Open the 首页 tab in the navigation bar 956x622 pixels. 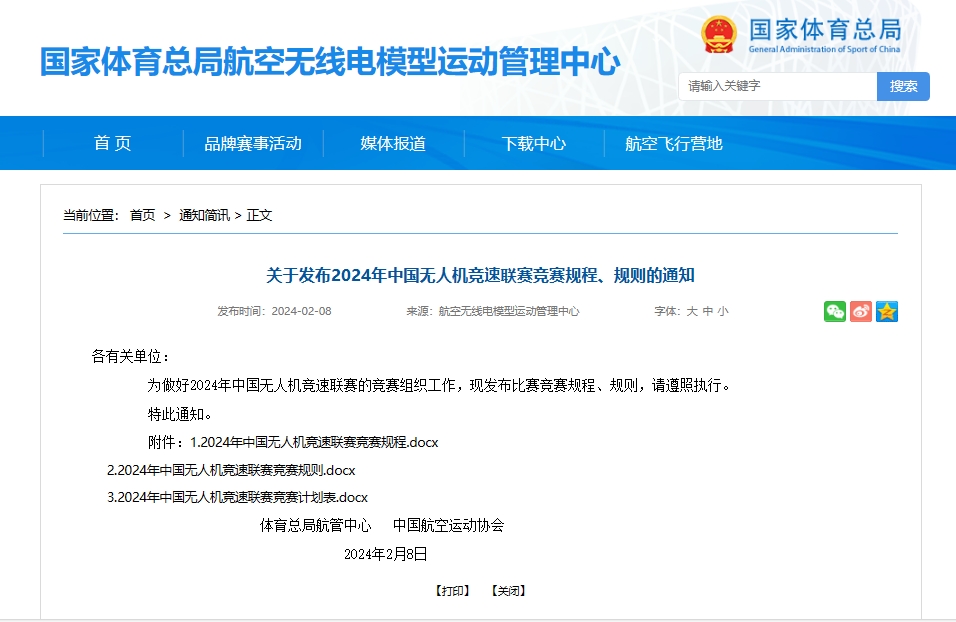[x=112, y=143]
